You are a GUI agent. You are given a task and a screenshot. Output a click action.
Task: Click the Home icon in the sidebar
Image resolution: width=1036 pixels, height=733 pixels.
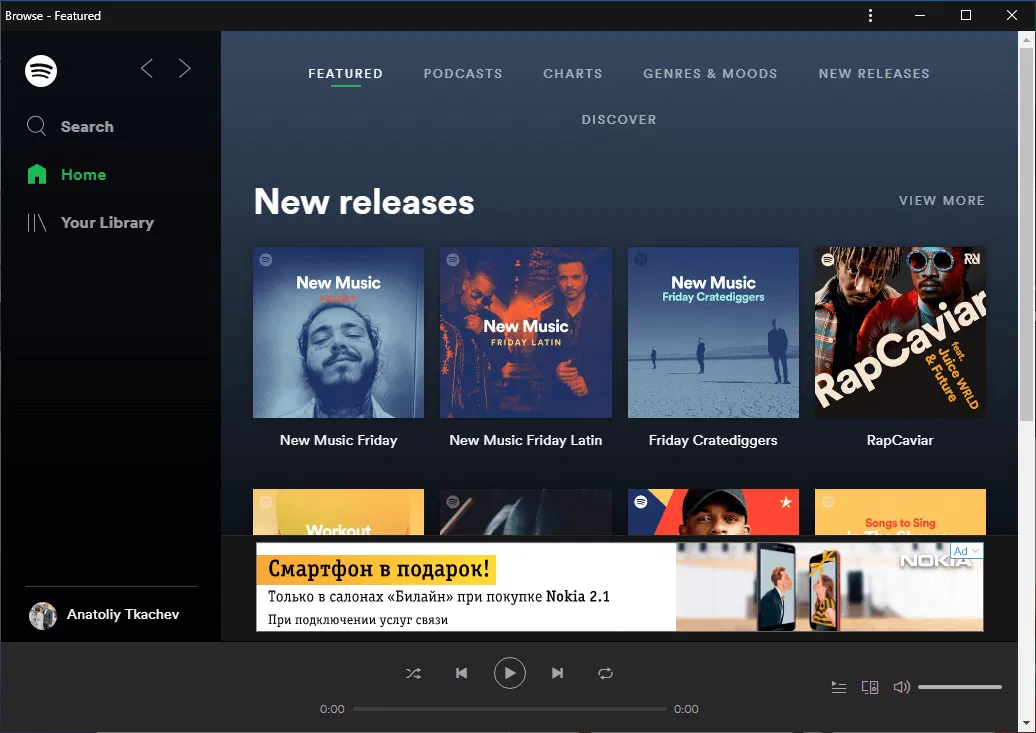[37, 173]
